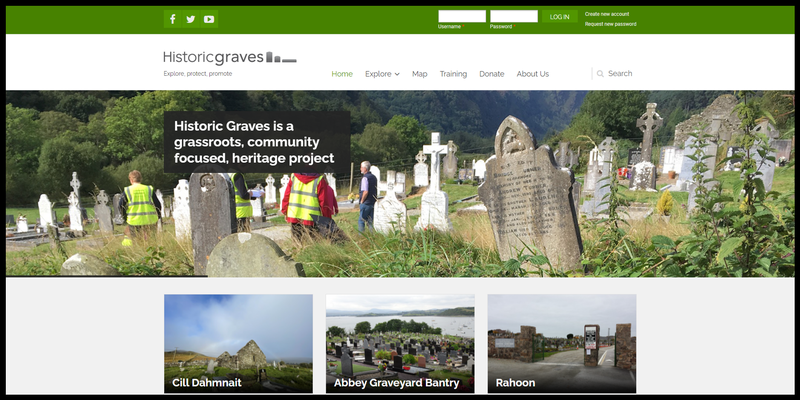
Task: Go to the Home menu item
Action: tap(342, 74)
